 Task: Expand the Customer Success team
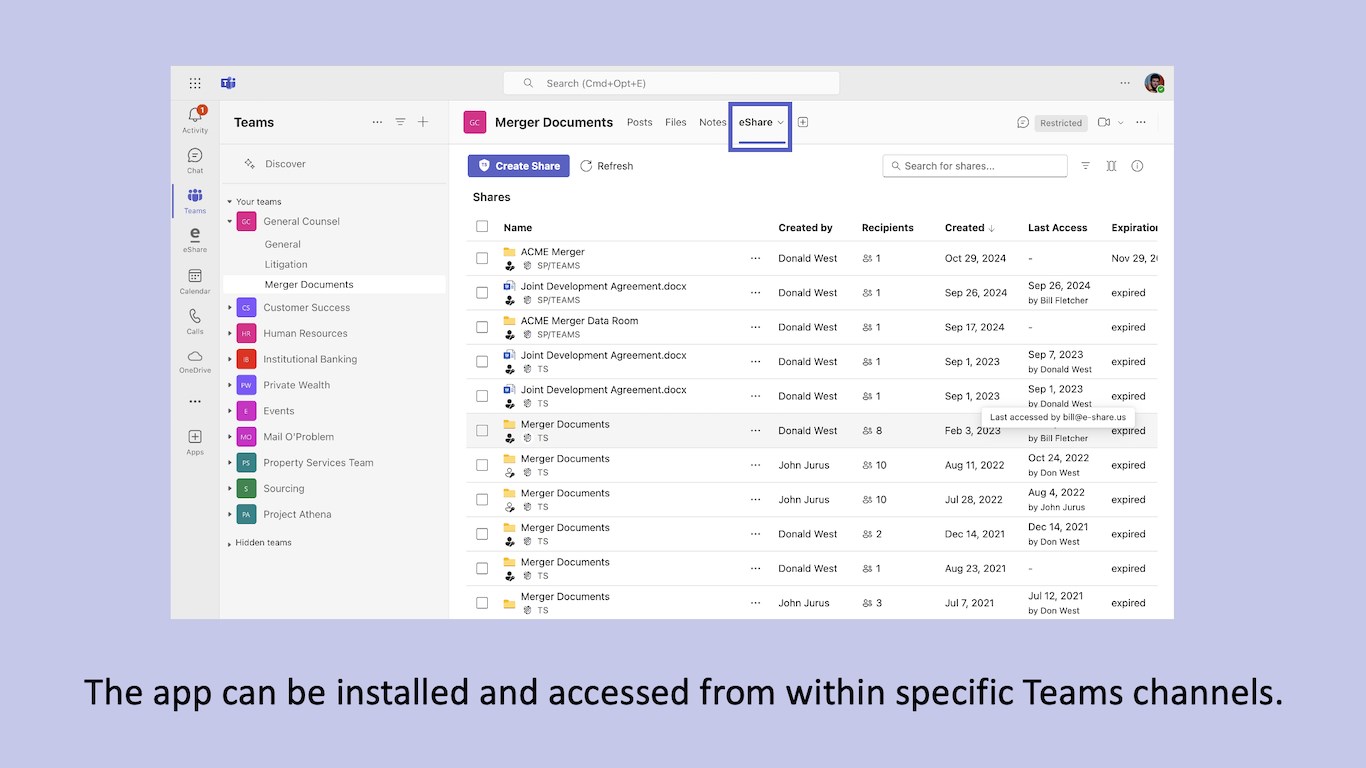[229, 308]
